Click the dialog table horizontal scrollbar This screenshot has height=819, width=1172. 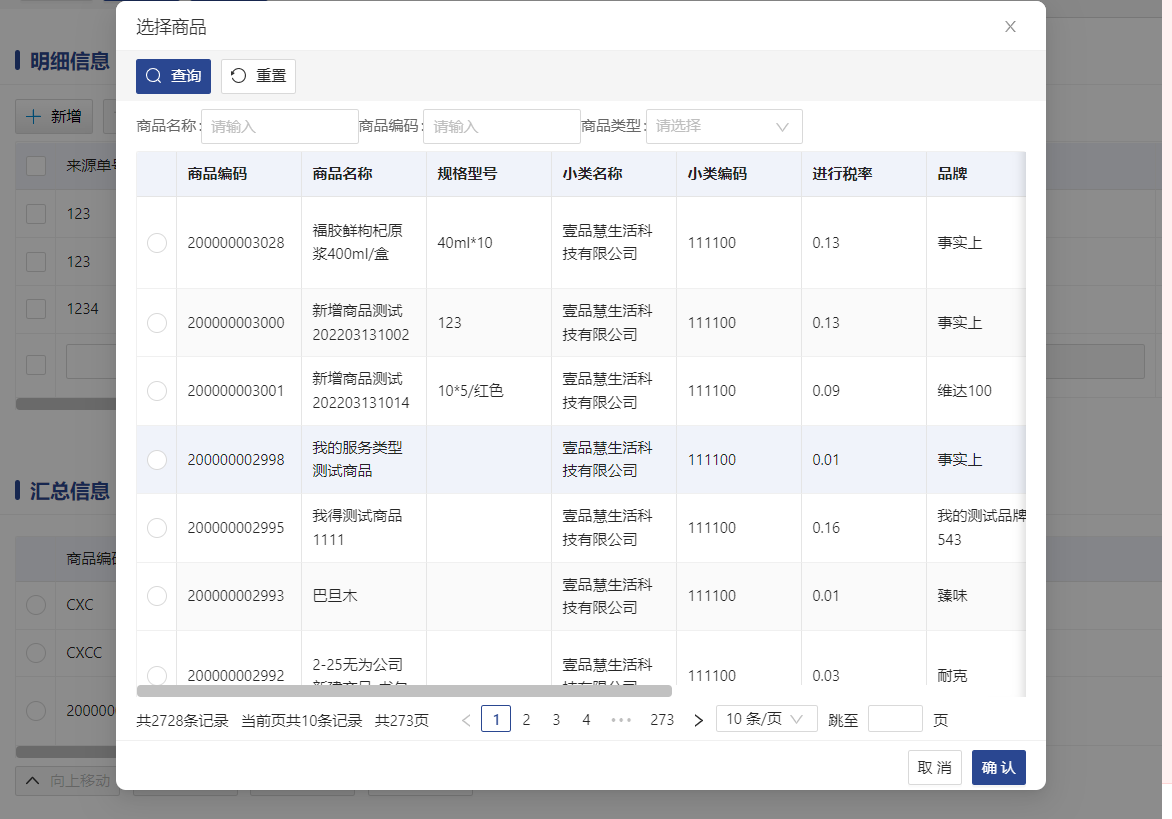[x=404, y=691]
